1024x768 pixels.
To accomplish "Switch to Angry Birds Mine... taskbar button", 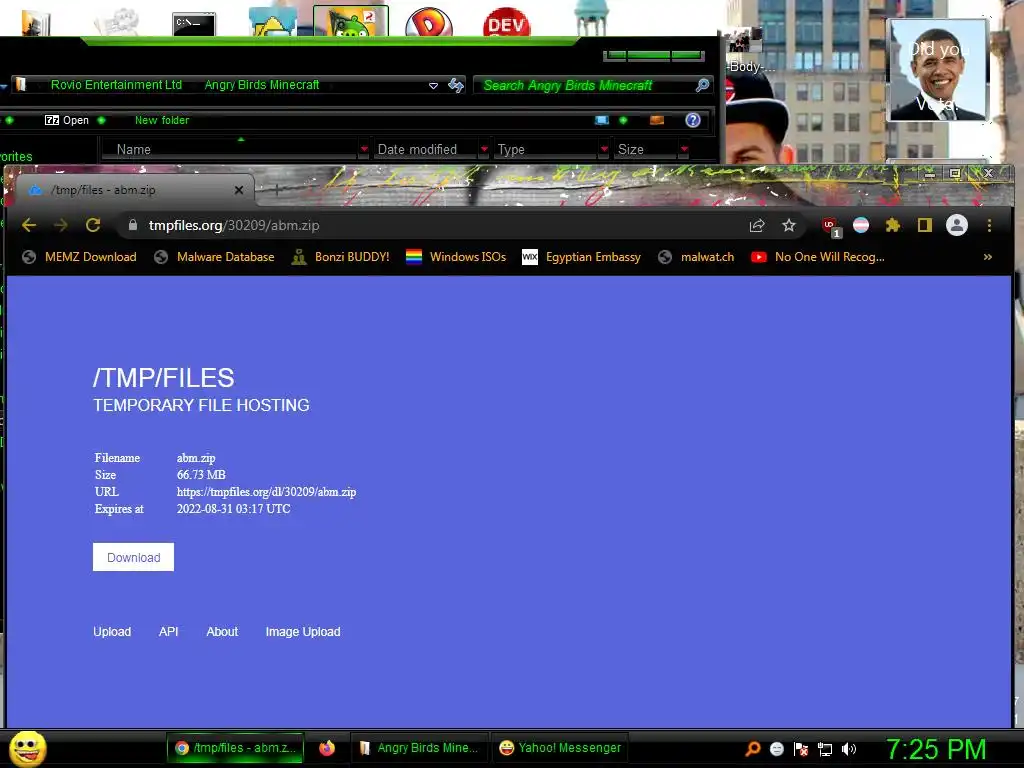I will [x=419, y=748].
